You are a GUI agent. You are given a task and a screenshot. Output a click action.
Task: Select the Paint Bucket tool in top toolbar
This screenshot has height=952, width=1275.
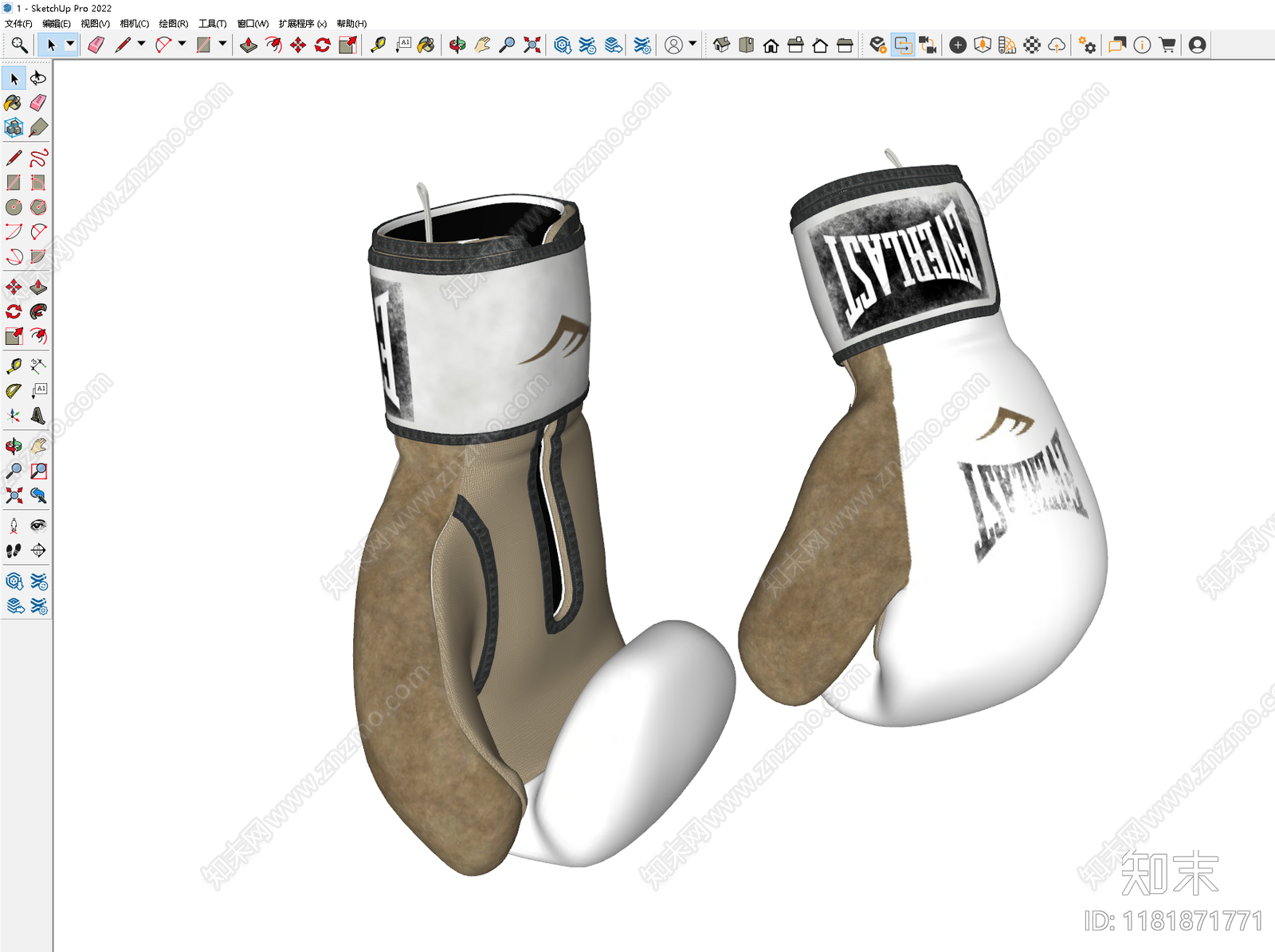(426, 45)
